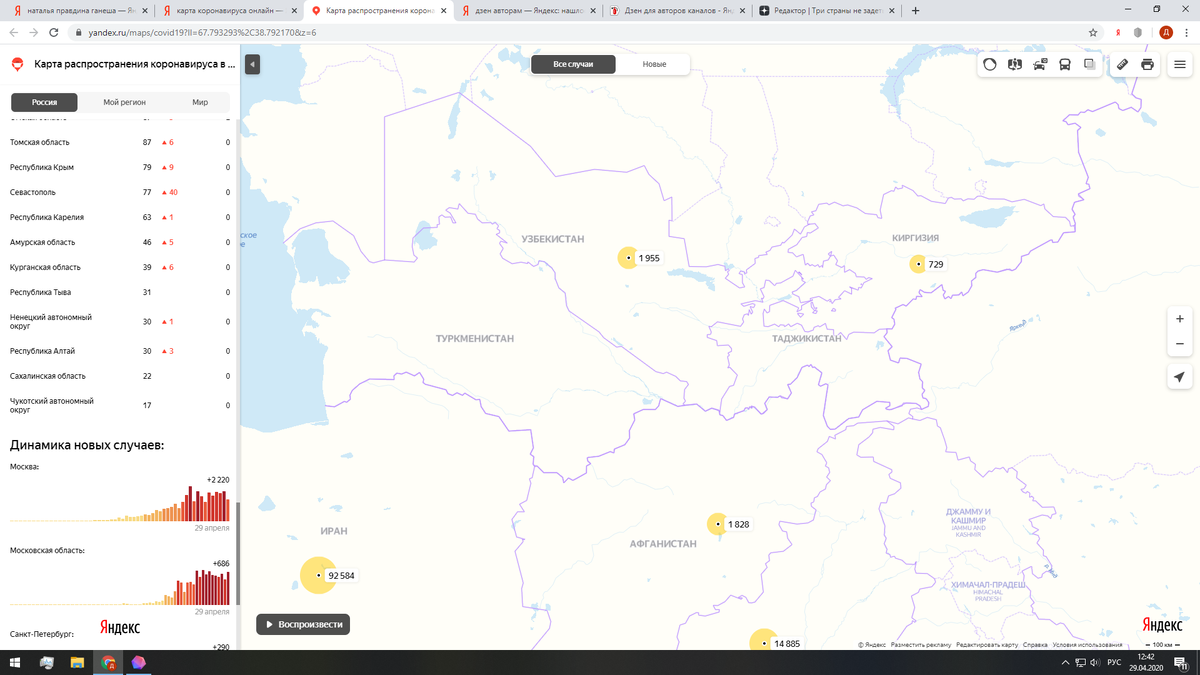Show parking layer on map
Viewport: 1200px width, 675px height.
point(1040,64)
